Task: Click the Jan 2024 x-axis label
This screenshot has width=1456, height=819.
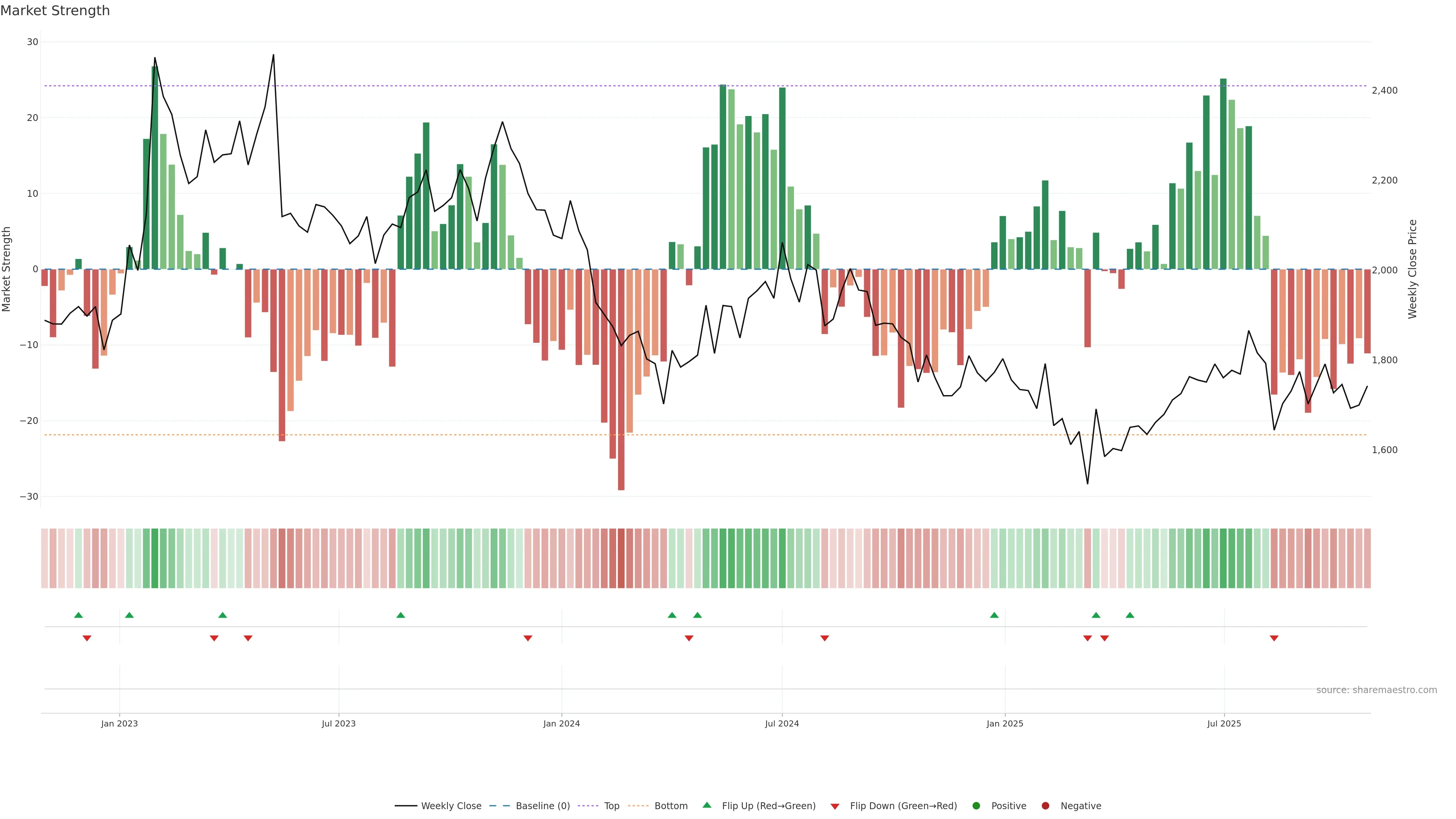Action: pos(561,723)
